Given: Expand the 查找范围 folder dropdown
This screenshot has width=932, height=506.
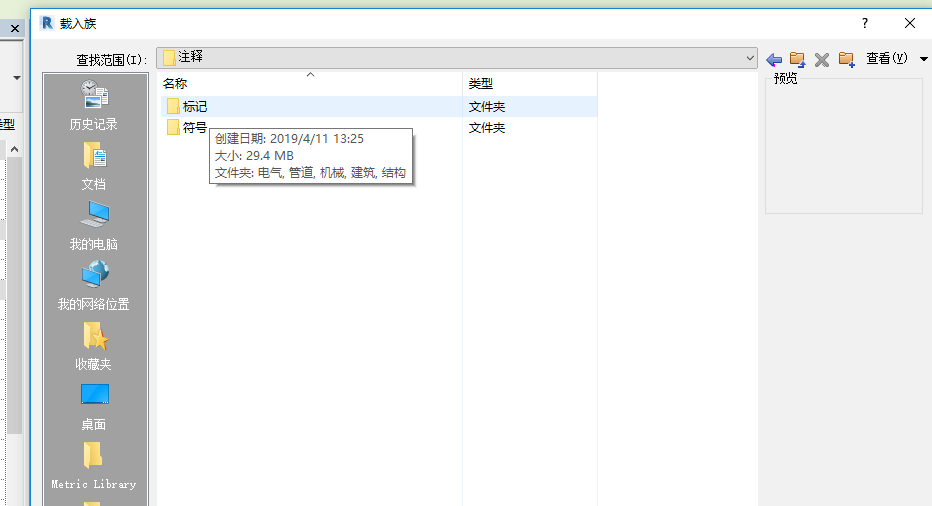Looking at the screenshot, I should click(750, 58).
